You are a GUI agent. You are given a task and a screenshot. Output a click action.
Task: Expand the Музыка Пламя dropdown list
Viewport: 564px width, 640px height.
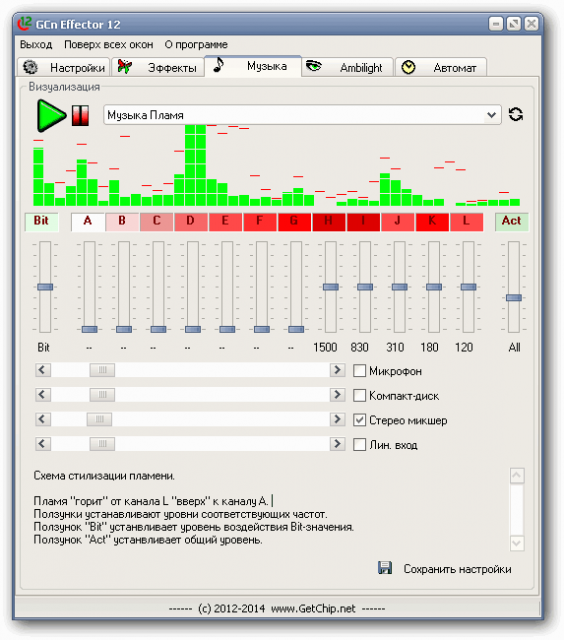pyautogui.click(x=492, y=115)
